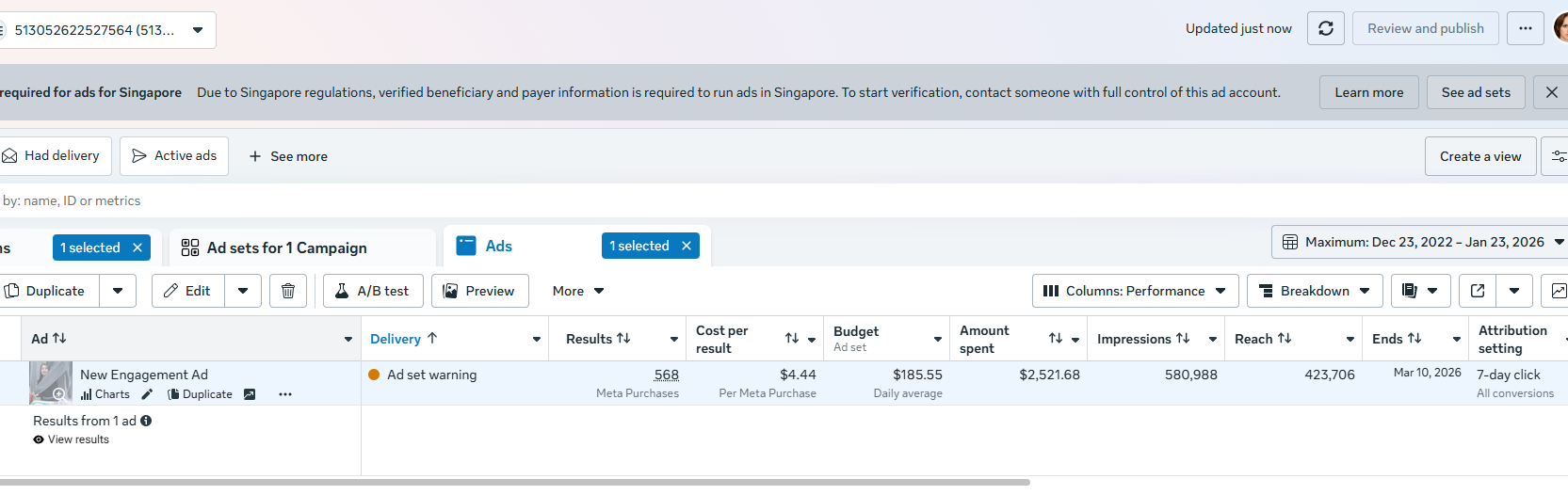Open the More menu
This screenshot has height=495, width=1568.
point(577,291)
